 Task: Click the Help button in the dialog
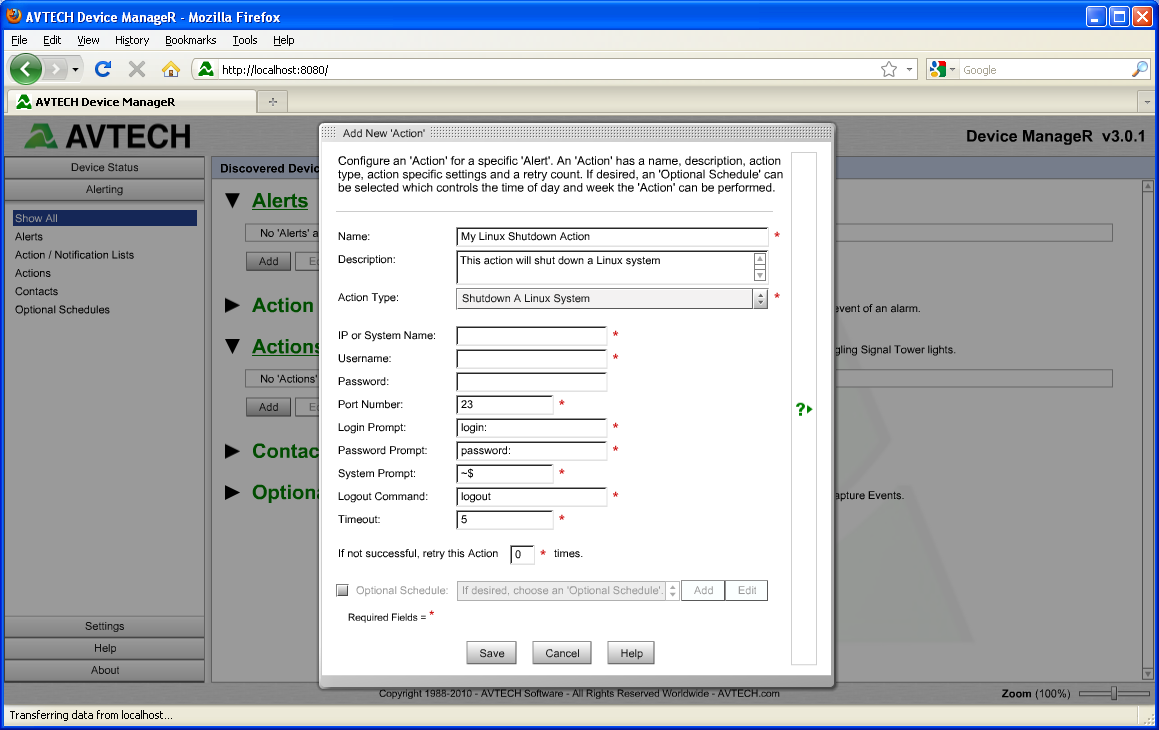[x=631, y=653]
